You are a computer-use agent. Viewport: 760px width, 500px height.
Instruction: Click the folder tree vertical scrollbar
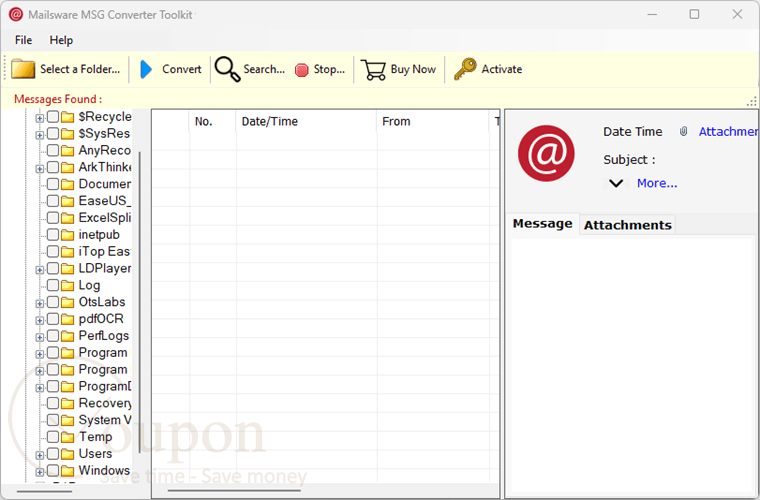pos(140,302)
